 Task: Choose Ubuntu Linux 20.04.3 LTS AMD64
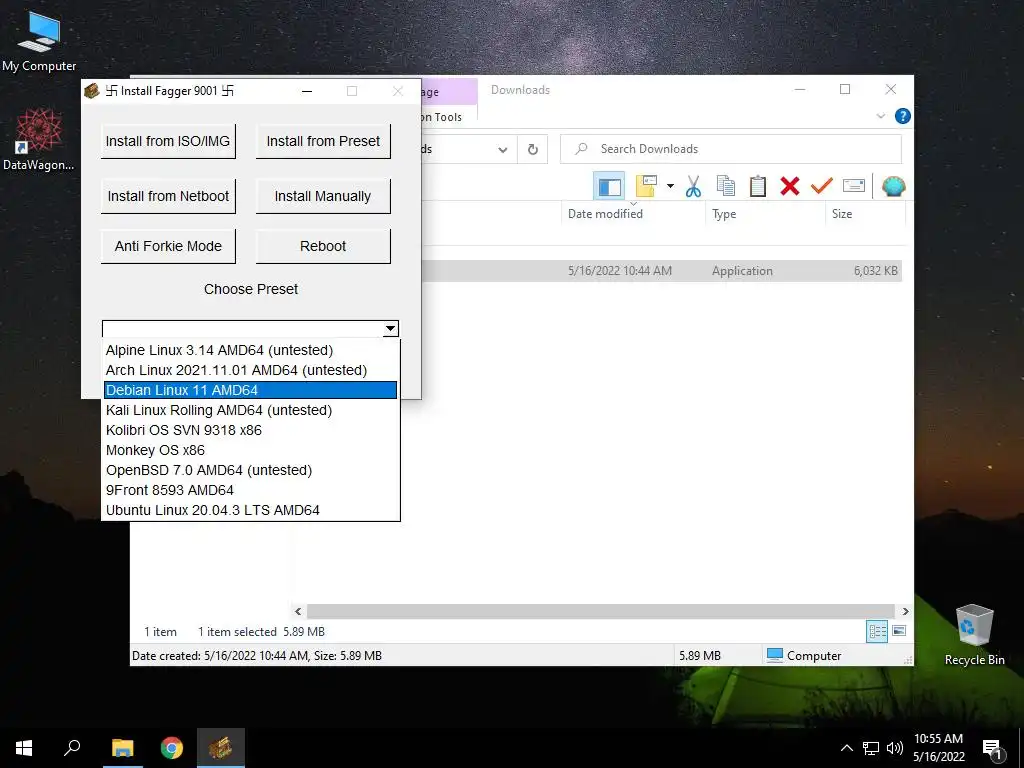point(251,510)
